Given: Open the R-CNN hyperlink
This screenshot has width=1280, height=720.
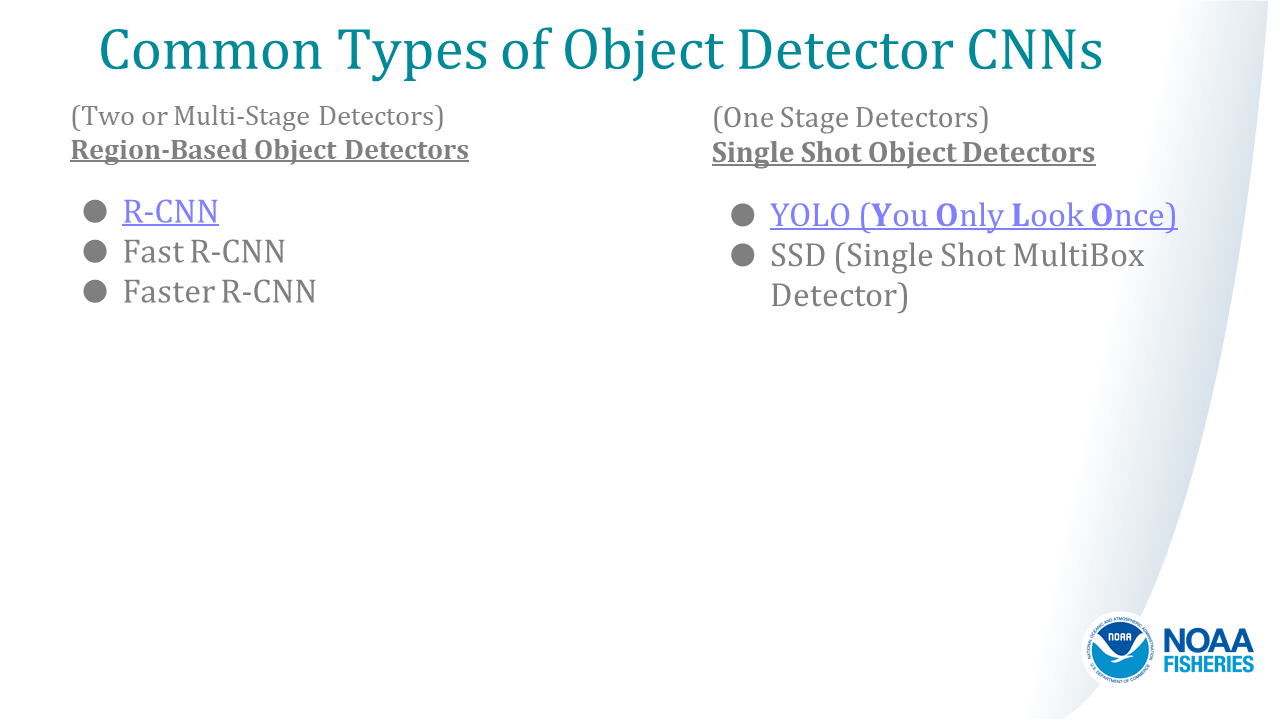Looking at the screenshot, I should point(170,212).
